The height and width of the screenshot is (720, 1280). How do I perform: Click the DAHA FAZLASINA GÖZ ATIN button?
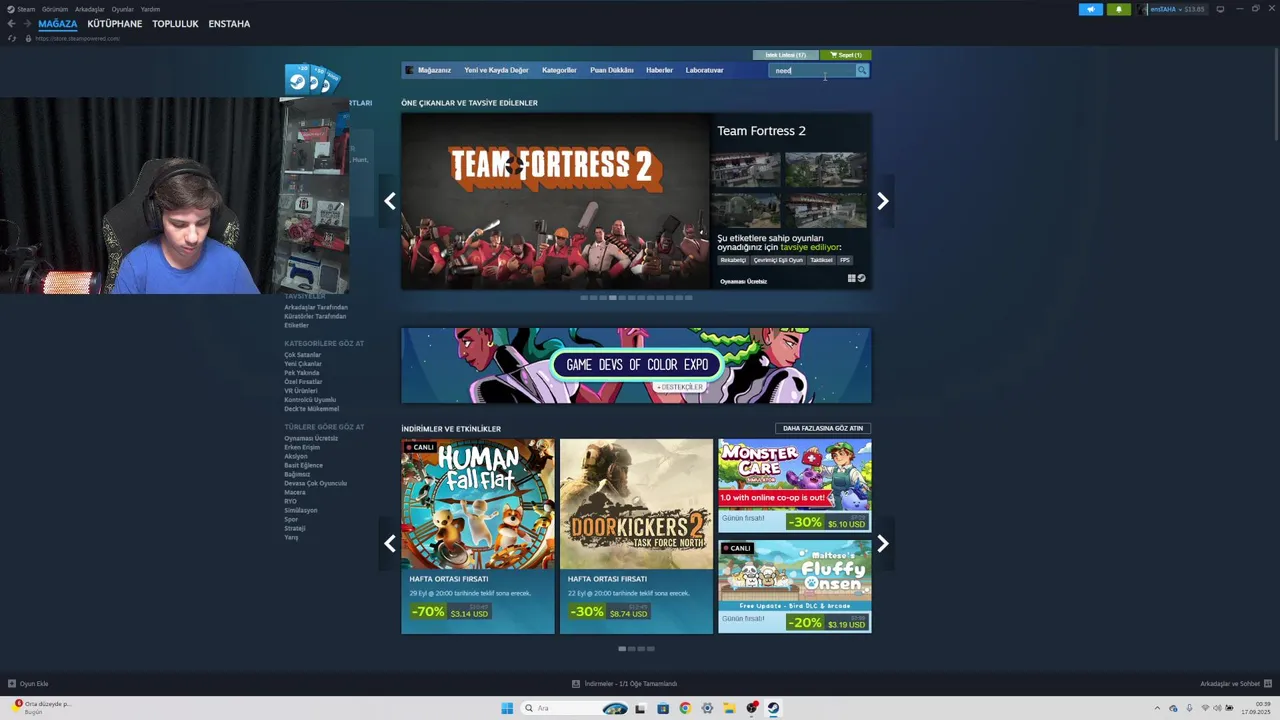pyautogui.click(x=823, y=428)
